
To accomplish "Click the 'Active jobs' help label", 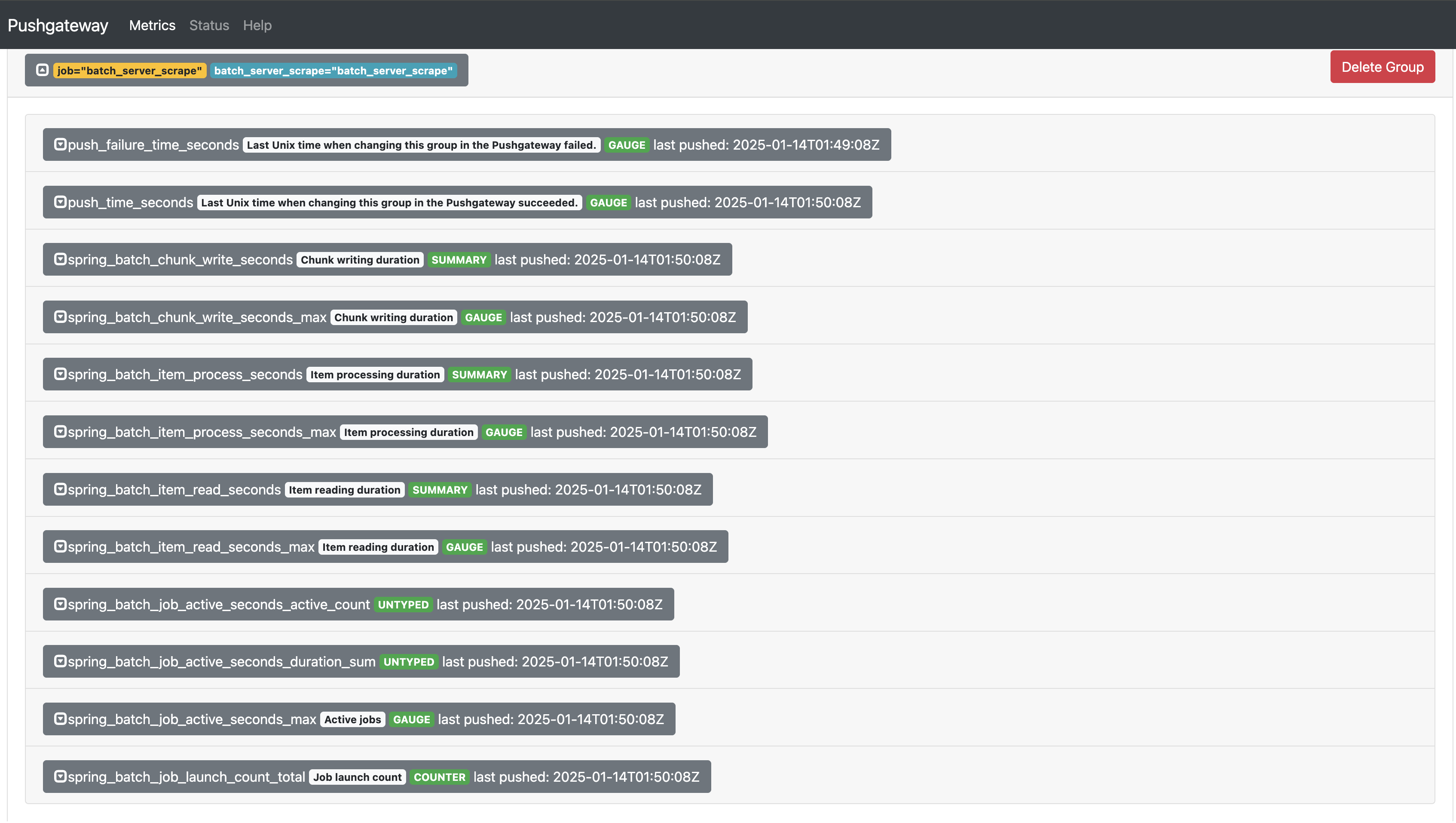I will pyautogui.click(x=353, y=720).
